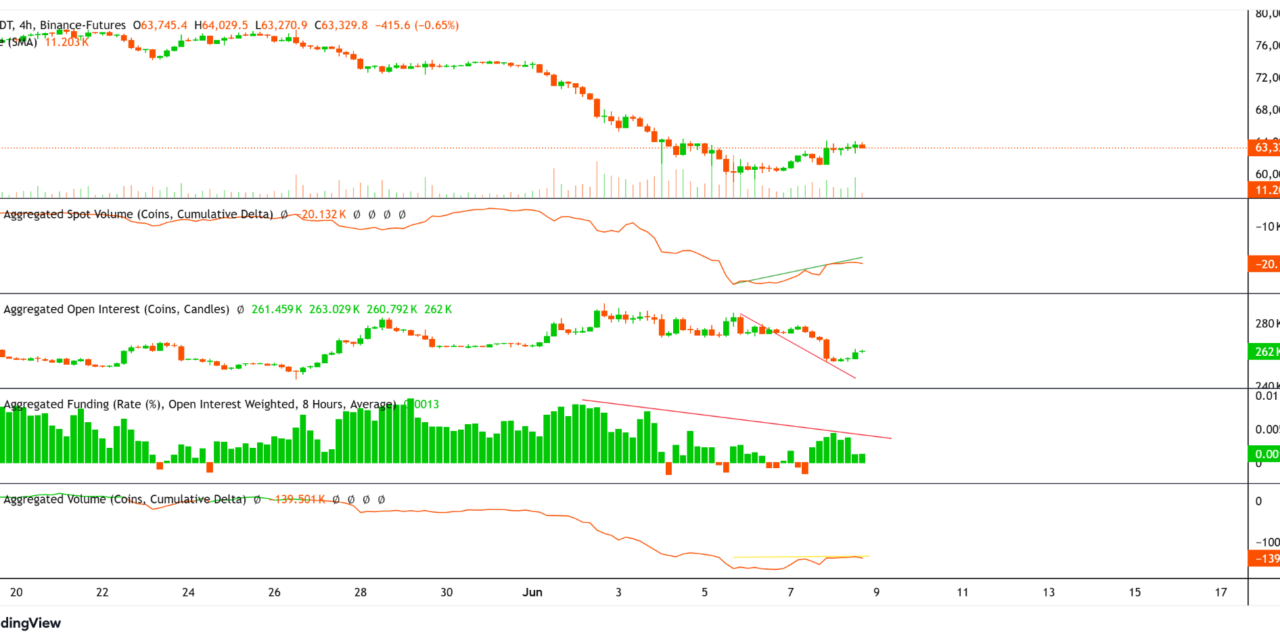Click the volume delta value −139.501K

click(x=298, y=499)
